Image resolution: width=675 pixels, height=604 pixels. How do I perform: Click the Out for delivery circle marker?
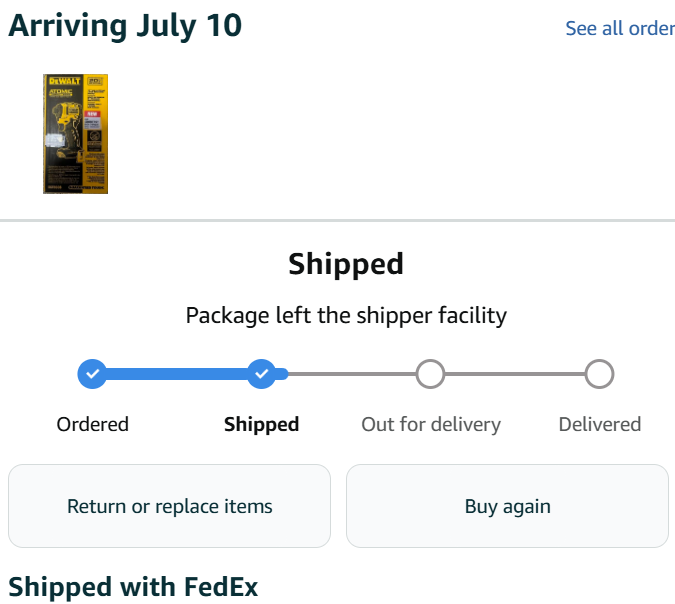[430, 374]
